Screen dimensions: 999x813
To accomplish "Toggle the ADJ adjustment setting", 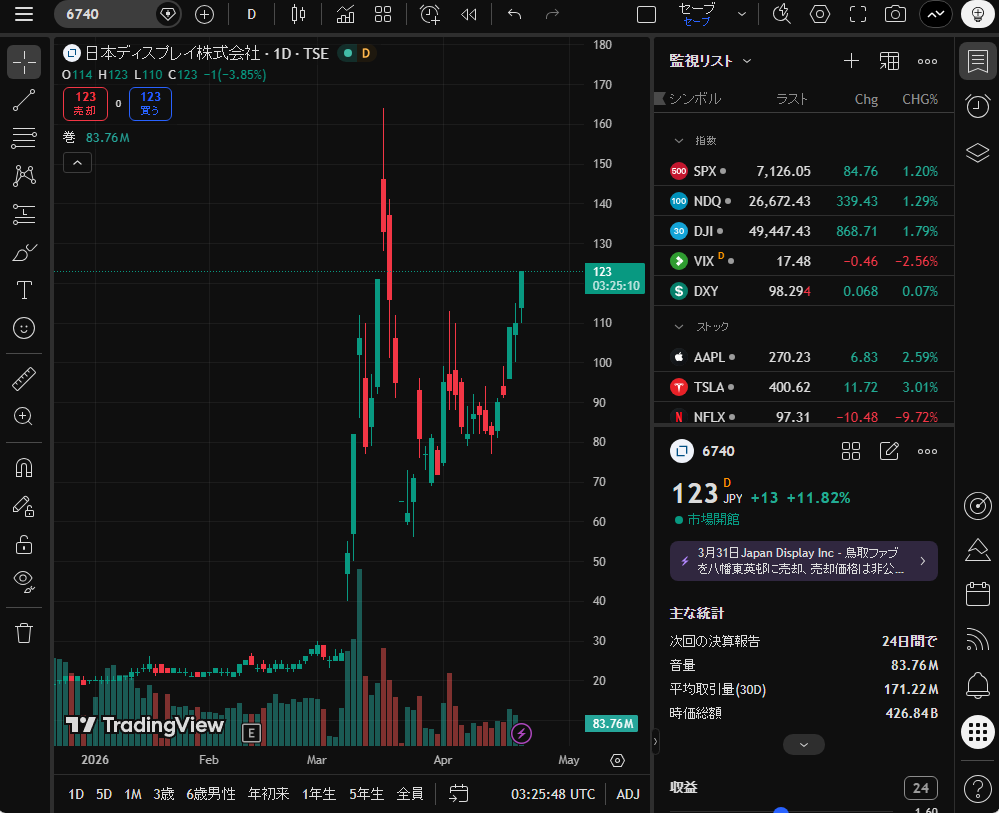I will tap(628, 794).
